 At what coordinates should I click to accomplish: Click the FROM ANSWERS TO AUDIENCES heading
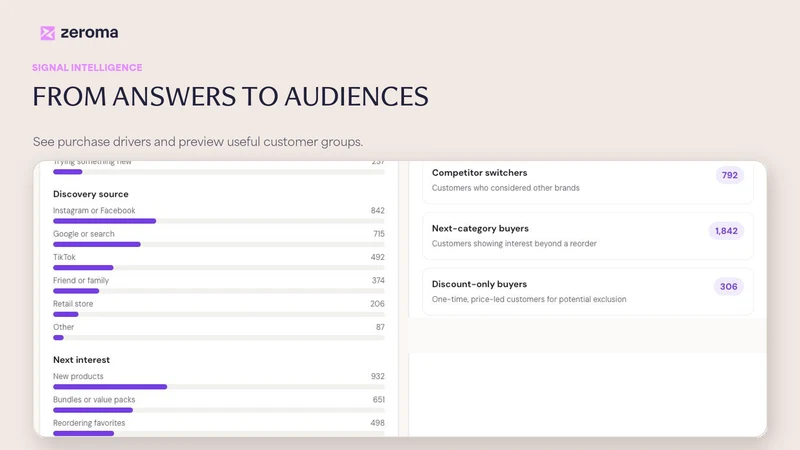231,96
